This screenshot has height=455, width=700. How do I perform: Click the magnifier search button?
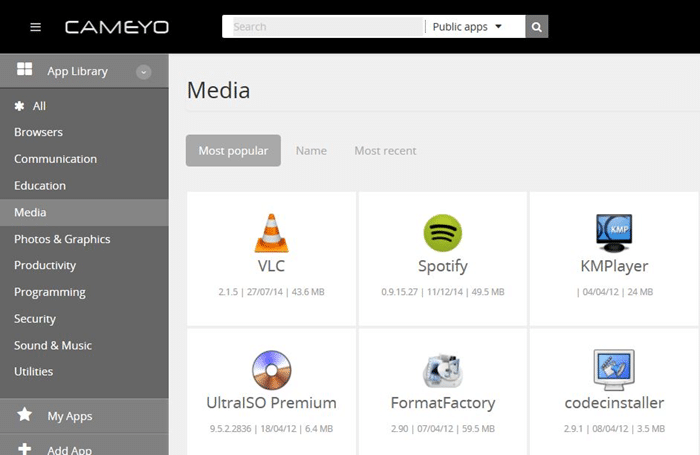(537, 27)
